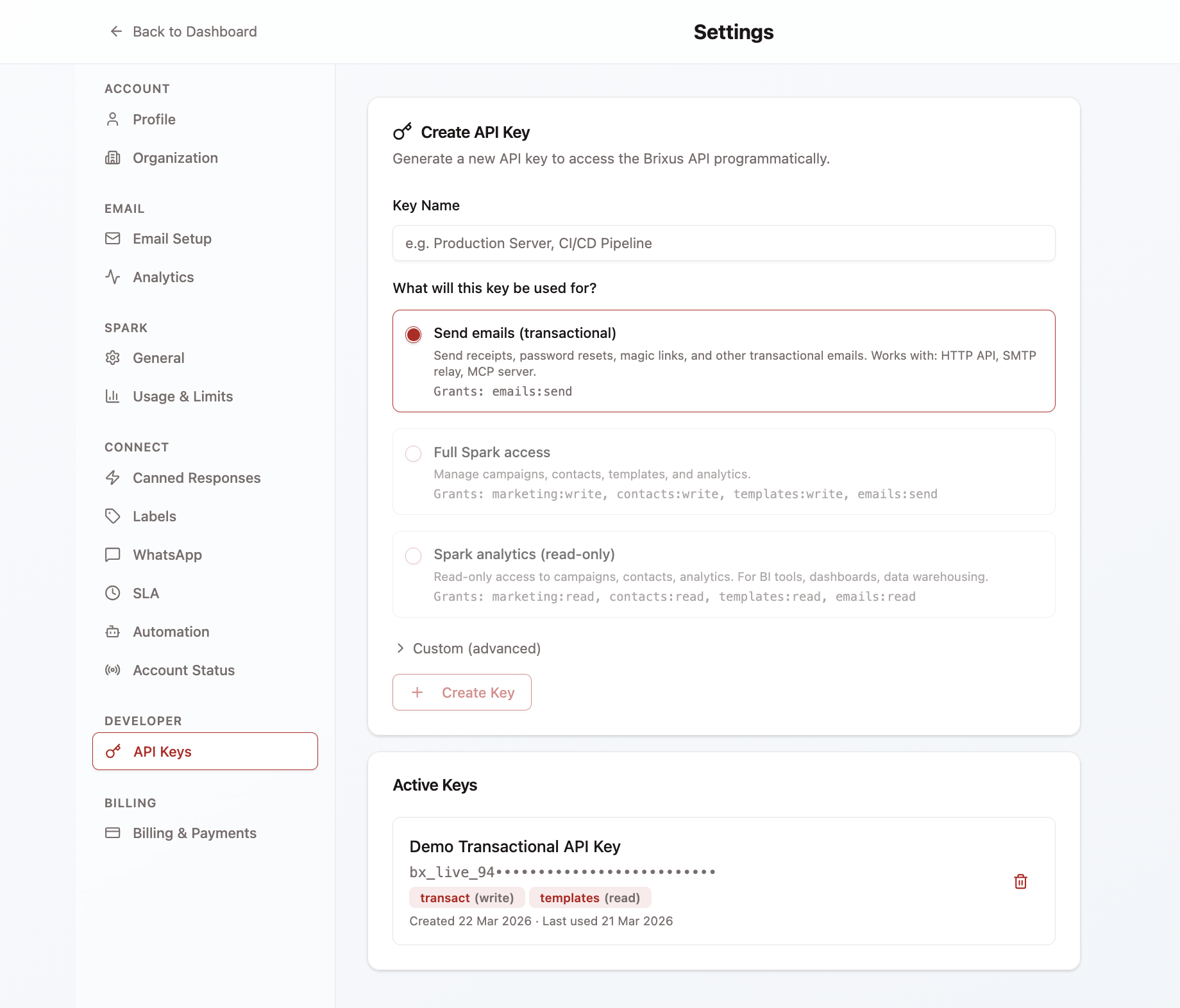This screenshot has height=1008, width=1180.
Task: Click the Billing & Payments card icon
Action: pyautogui.click(x=113, y=833)
